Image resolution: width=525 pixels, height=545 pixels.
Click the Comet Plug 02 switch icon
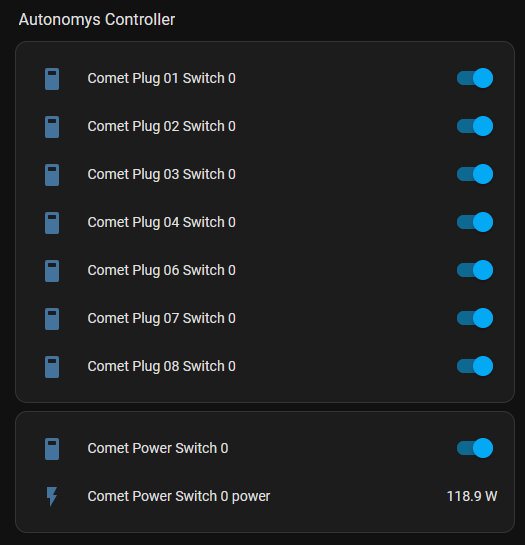pos(52,127)
